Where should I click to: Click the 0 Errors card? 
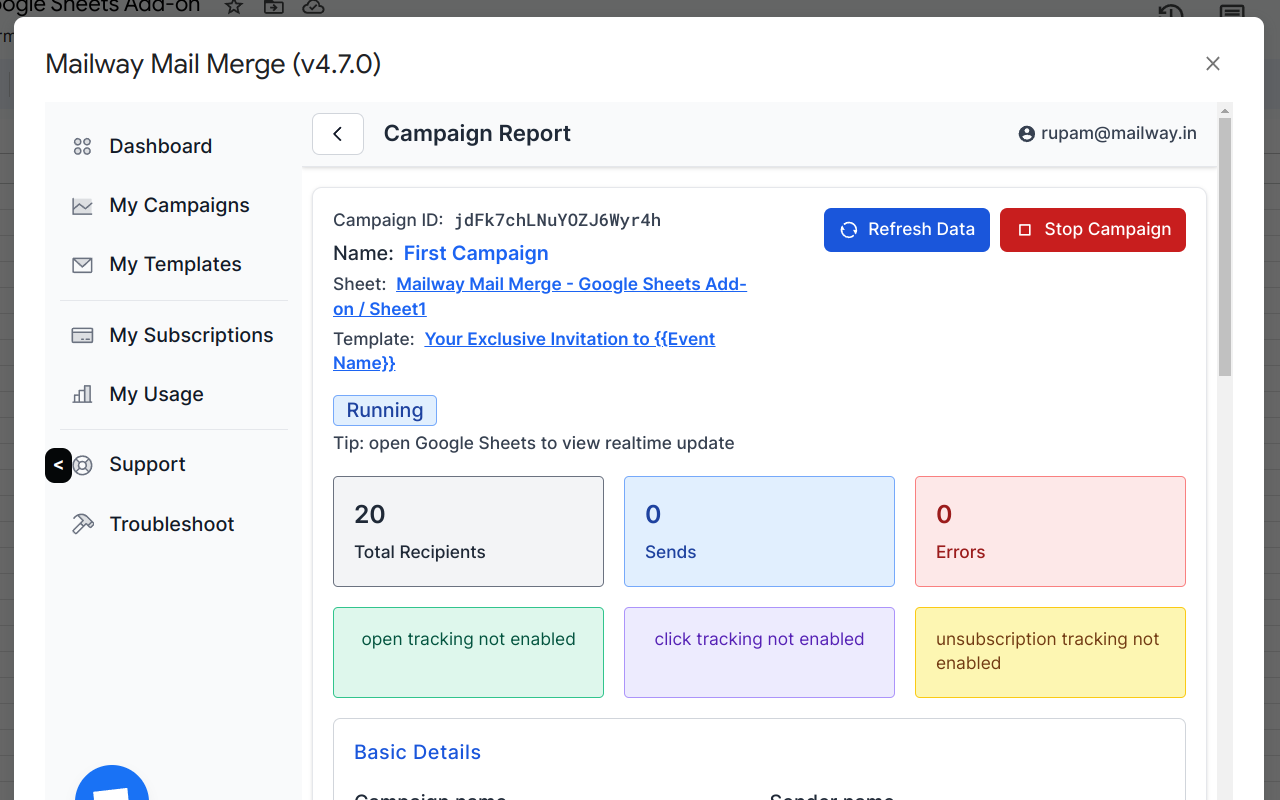coord(1050,531)
